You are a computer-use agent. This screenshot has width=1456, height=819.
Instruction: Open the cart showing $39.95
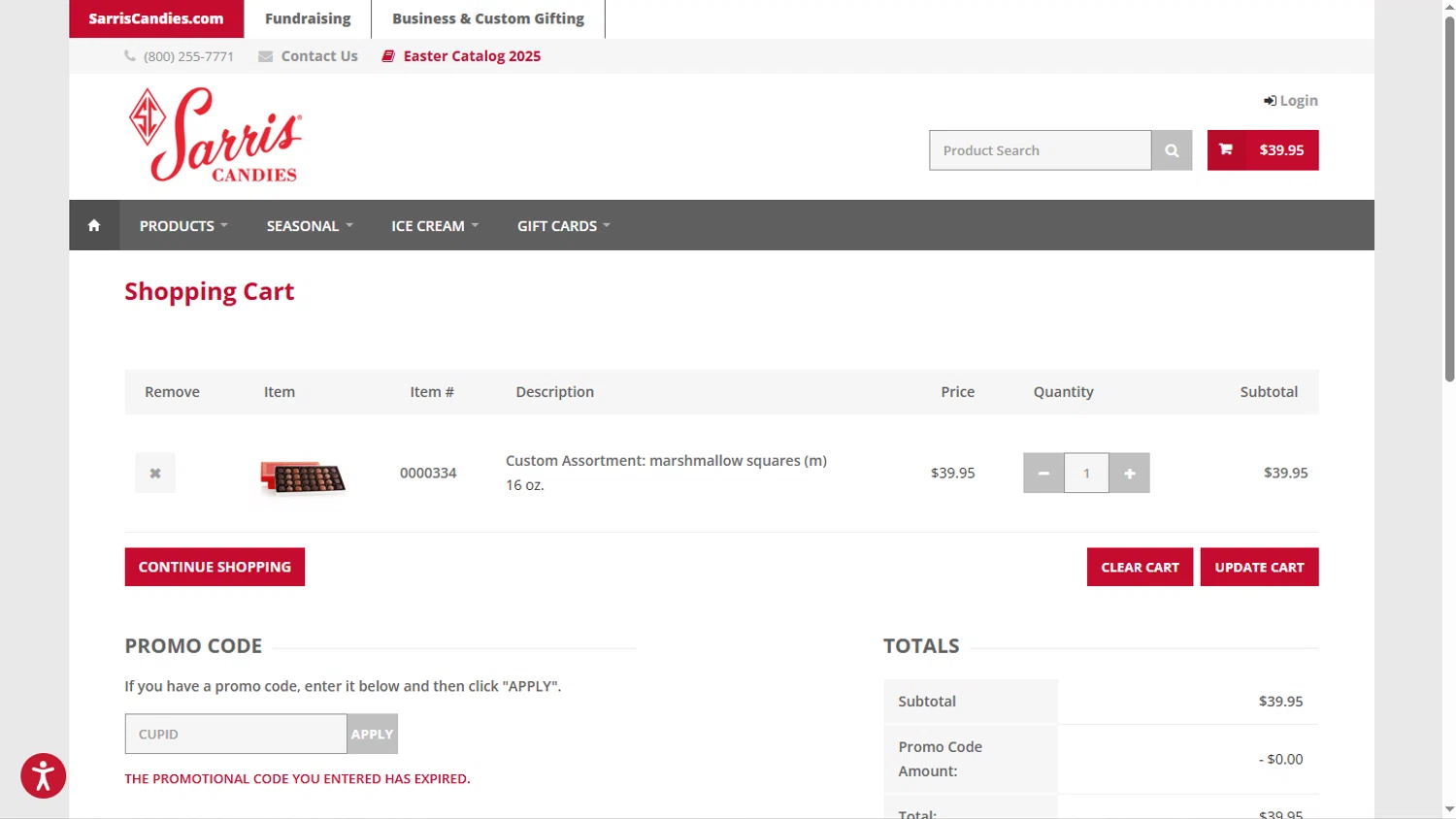(1263, 150)
